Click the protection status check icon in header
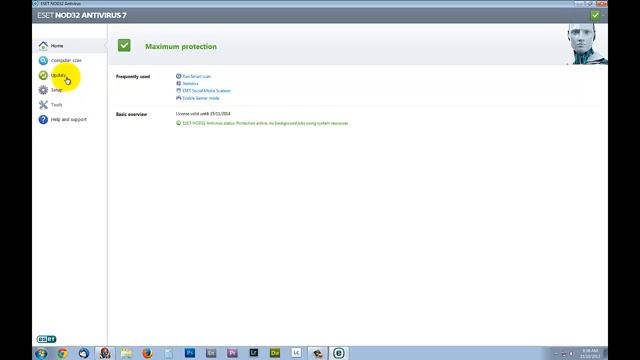640x360 pixels. [595, 16]
